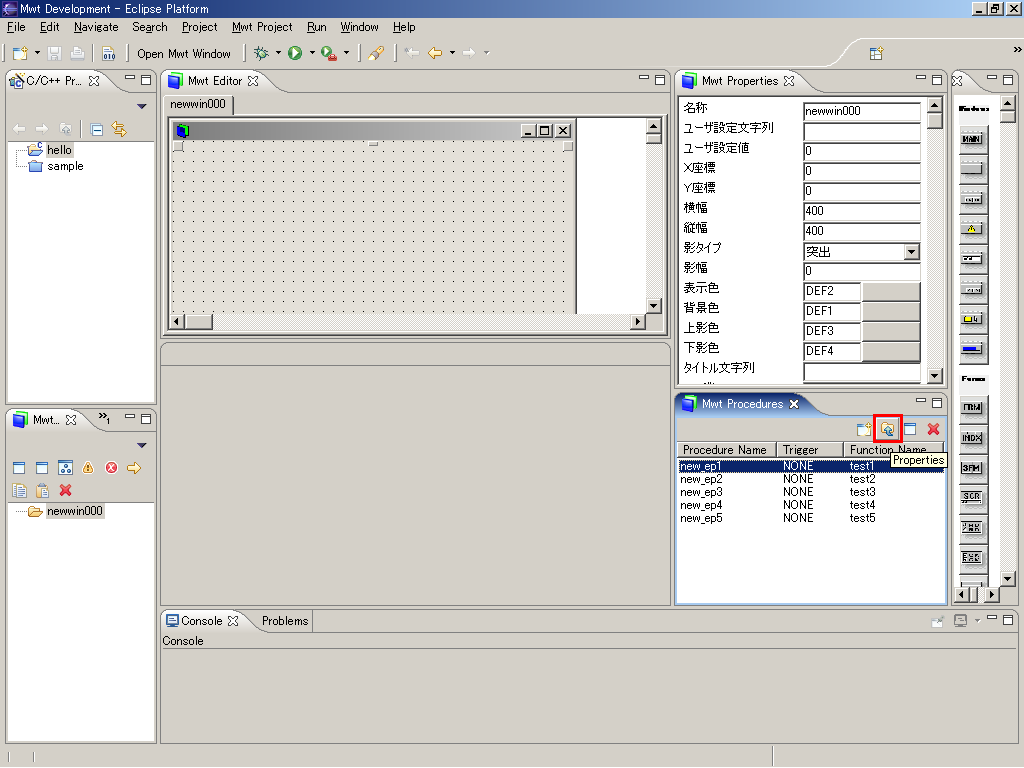The height and width of the screenshot is (768, 1024).
Task: Click the test5 function name cell
Action: point(862,519)
